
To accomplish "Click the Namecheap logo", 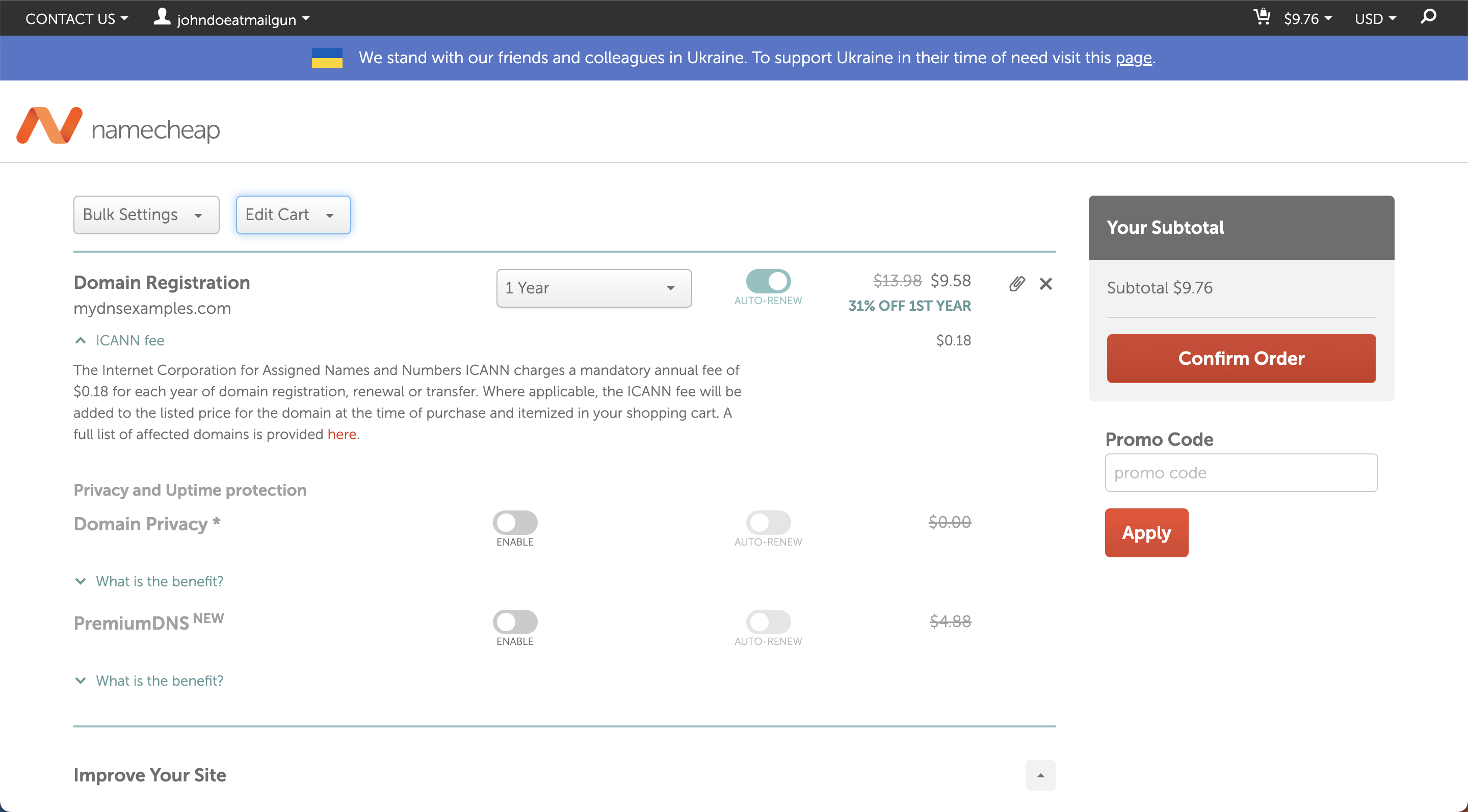I will [x=118, y=126].
